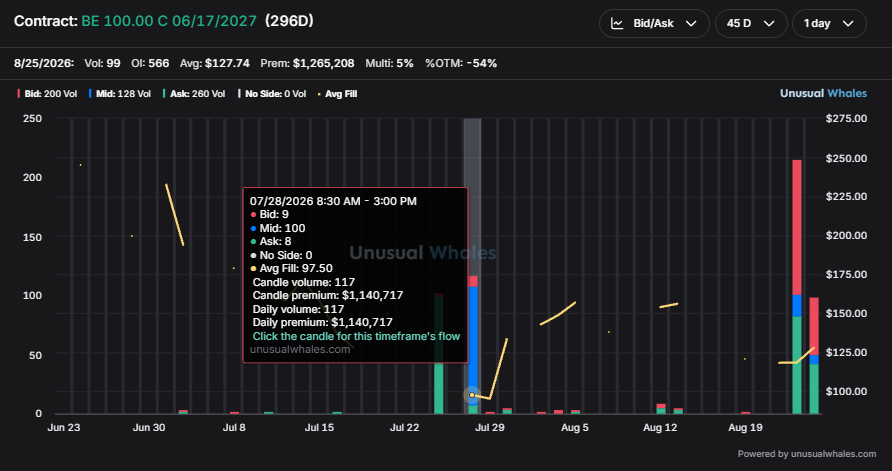Image resolution: width=892 pixels, height=471 pixels.
Task: Toggle the Avg Fill legend item
Action: point(337,94)
